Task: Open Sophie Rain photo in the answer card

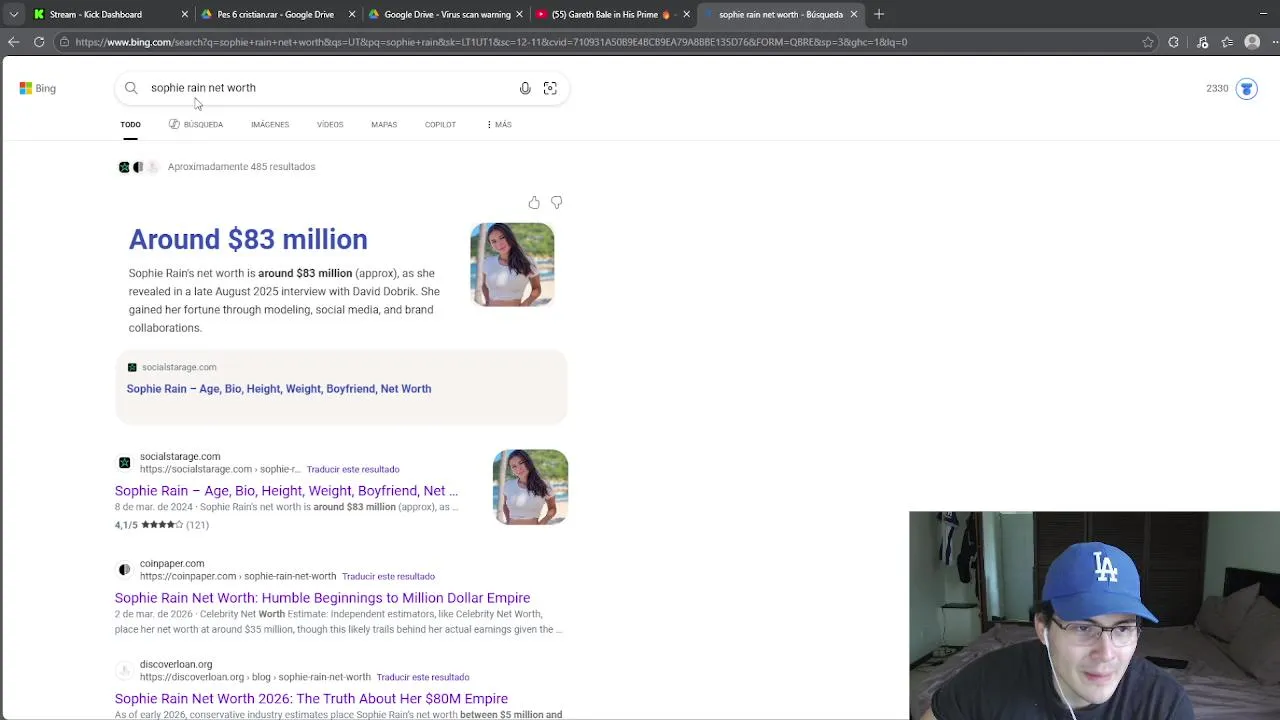Action: tap(512, 265)
